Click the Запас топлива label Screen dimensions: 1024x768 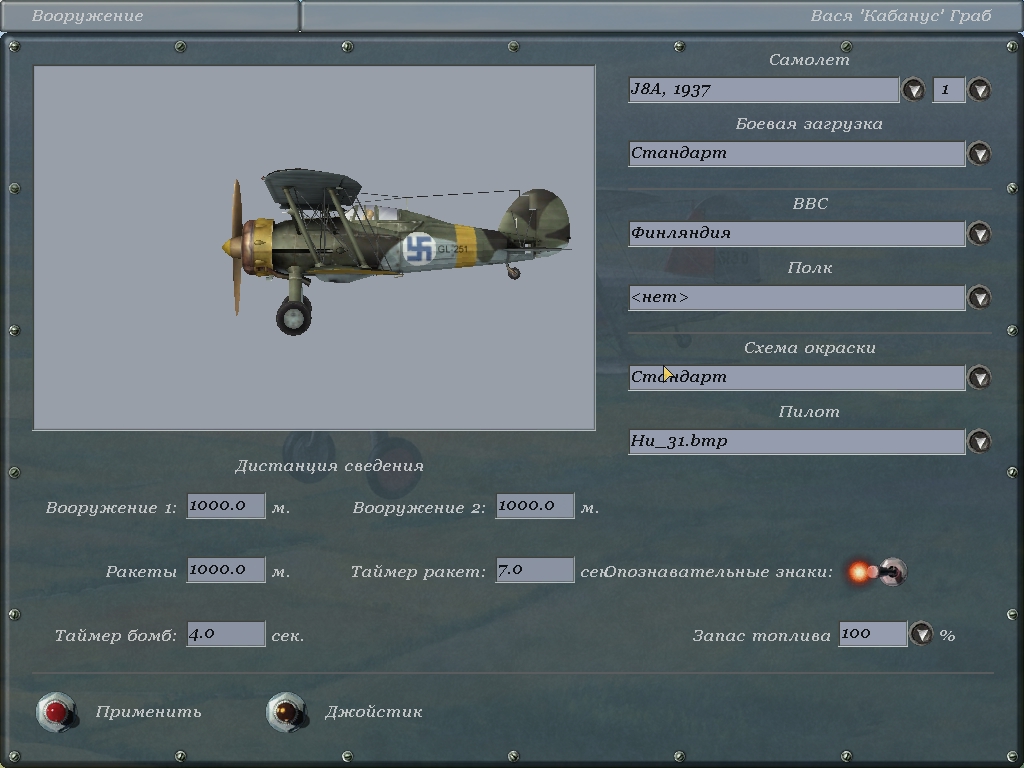pyautogui.click(x=761, y=635)
